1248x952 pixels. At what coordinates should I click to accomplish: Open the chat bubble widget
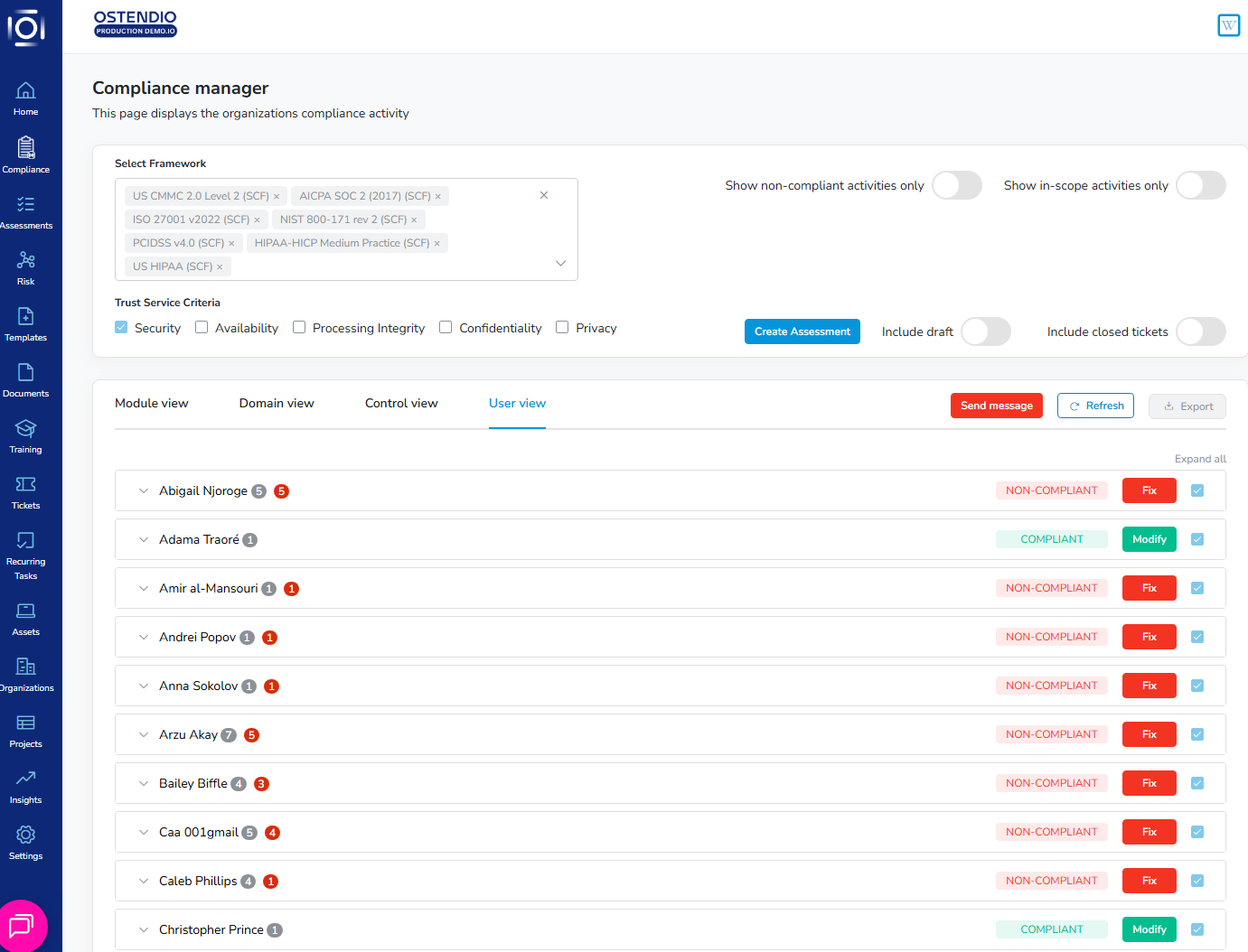point(21,926)
